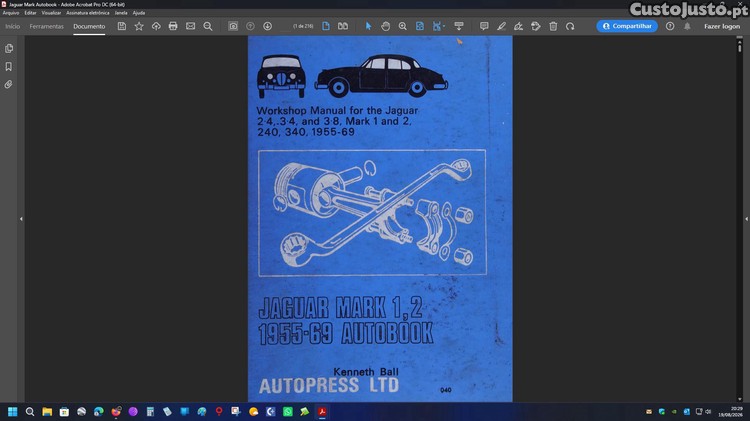The width and height of the screenshot is (750, 421).
Task: Expand the left navigation pane arrow
Action: (21, 219)
